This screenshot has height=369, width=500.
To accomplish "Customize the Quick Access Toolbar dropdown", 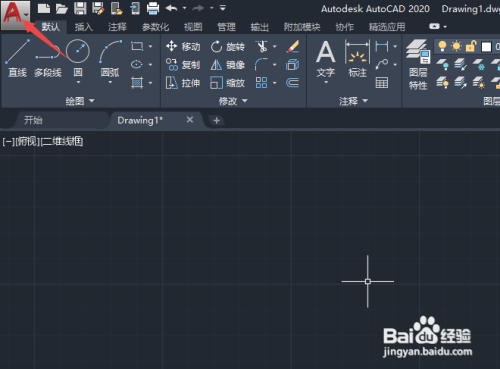I will (223, 7).
